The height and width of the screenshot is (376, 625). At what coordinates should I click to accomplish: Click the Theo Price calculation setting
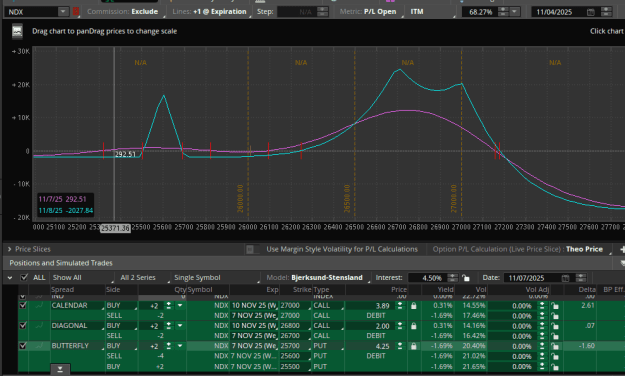[x=584, y=249]
